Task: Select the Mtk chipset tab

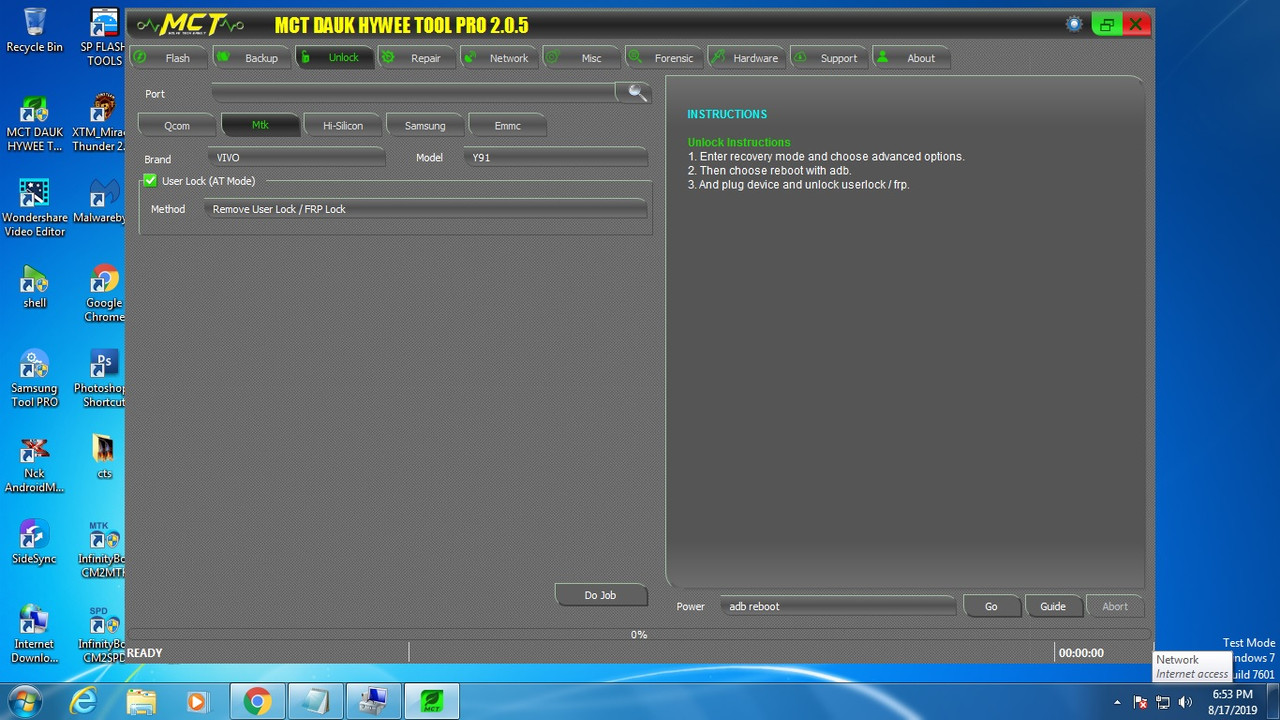Action: tap(260, 125)
